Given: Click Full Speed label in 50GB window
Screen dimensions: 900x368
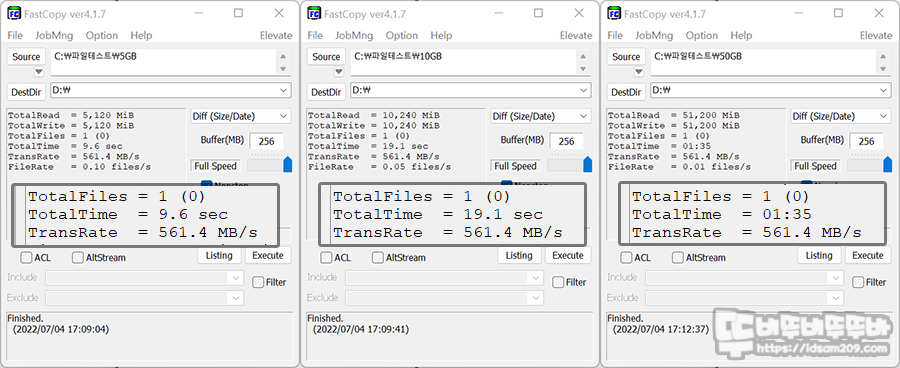Looking at the screenshot, I should [815, 166].
